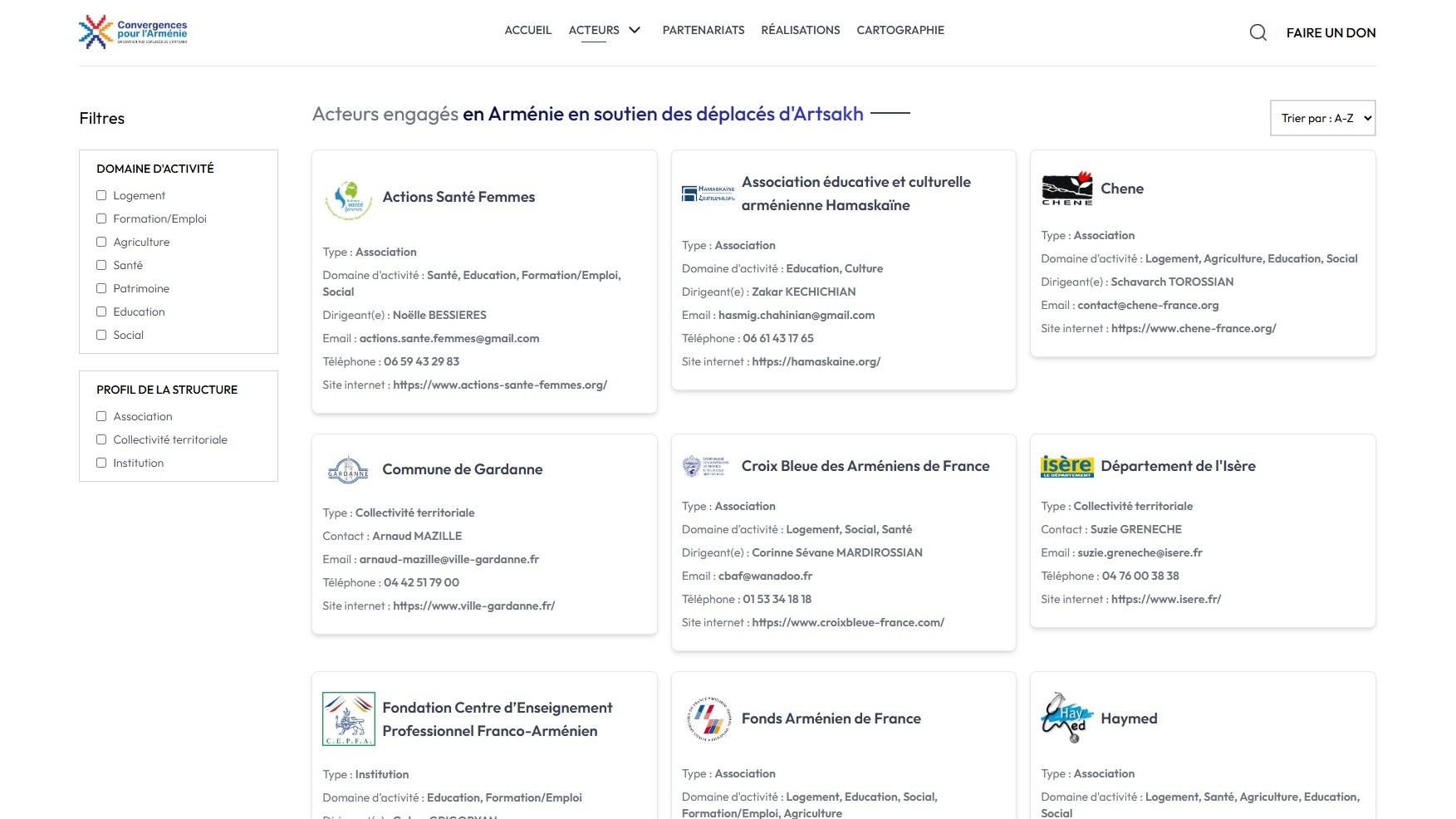
Task: Click the Fonds Arménien de France emblem
Action: click(708, 718)
